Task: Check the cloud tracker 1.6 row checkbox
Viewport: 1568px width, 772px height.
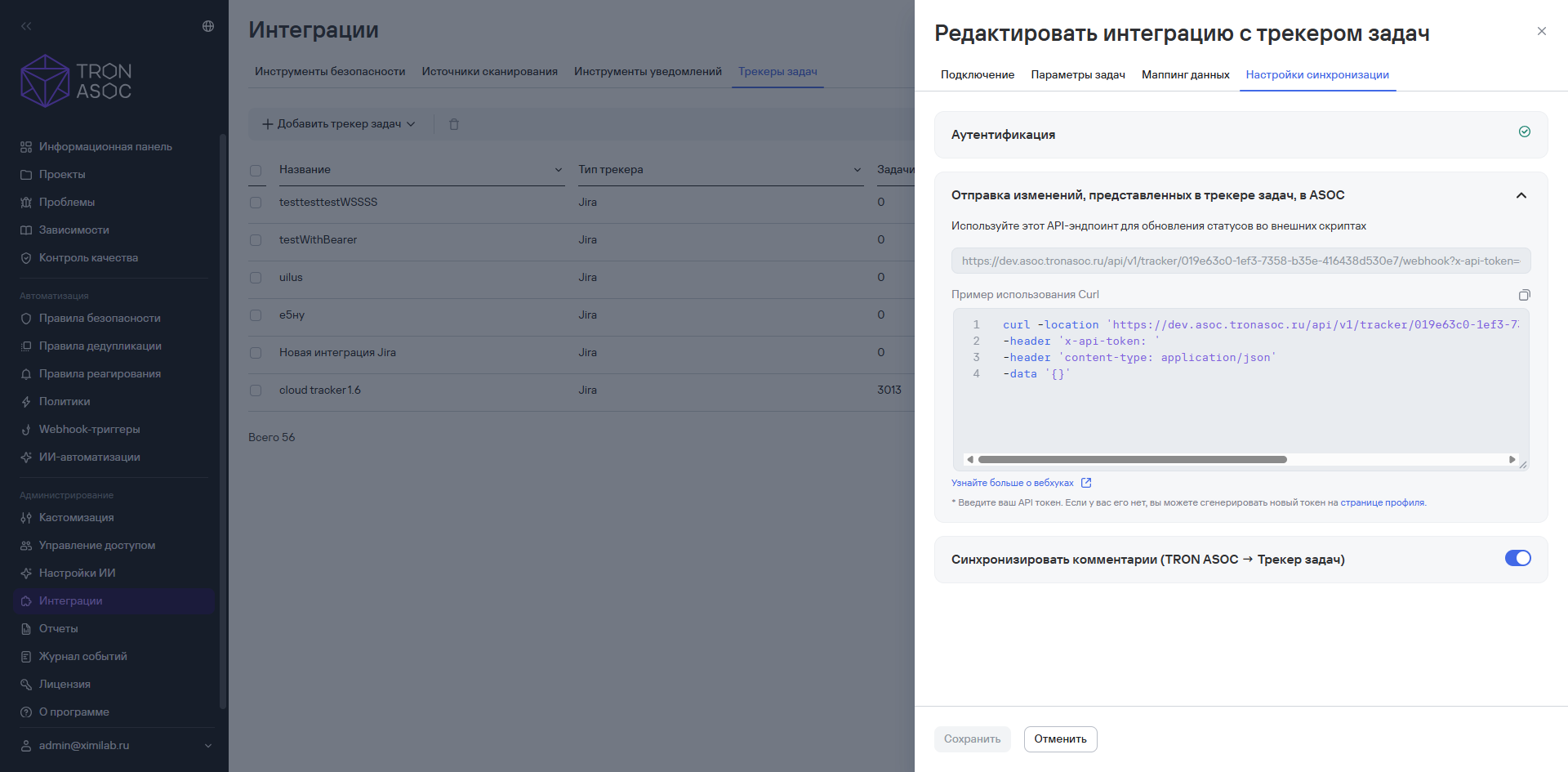Action: [256, 390]
